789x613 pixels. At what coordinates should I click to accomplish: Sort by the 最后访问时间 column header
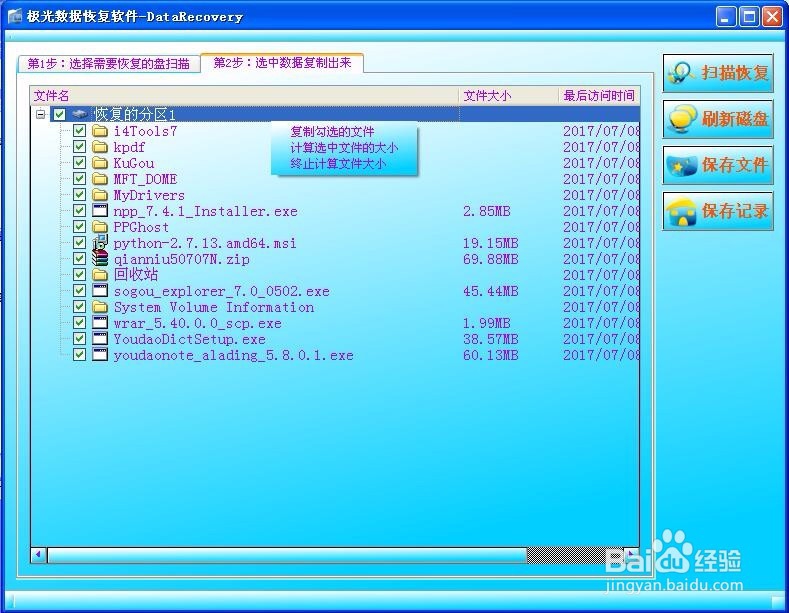click(599, 96)
